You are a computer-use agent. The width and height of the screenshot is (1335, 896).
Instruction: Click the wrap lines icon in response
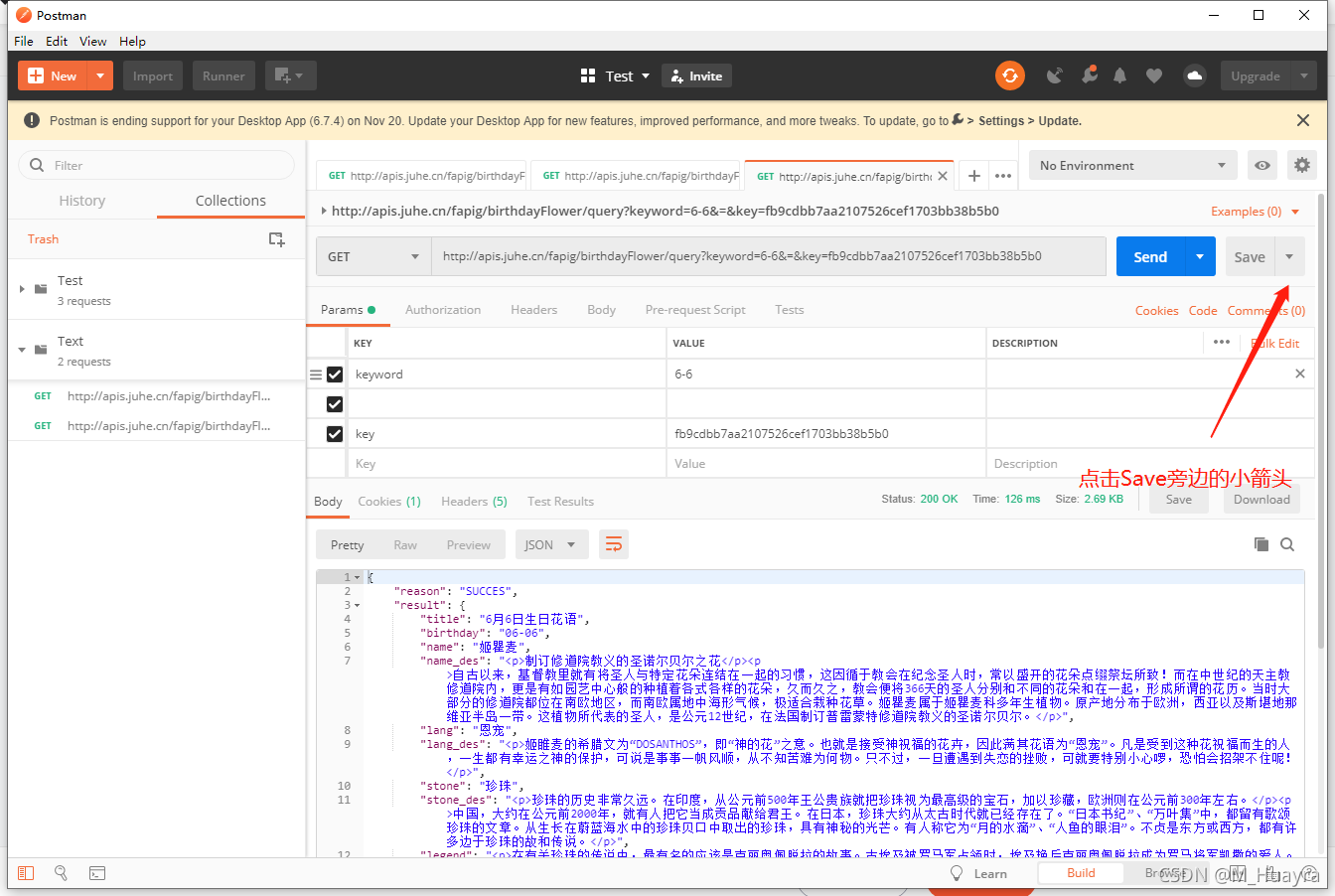(x=614, y=544)
